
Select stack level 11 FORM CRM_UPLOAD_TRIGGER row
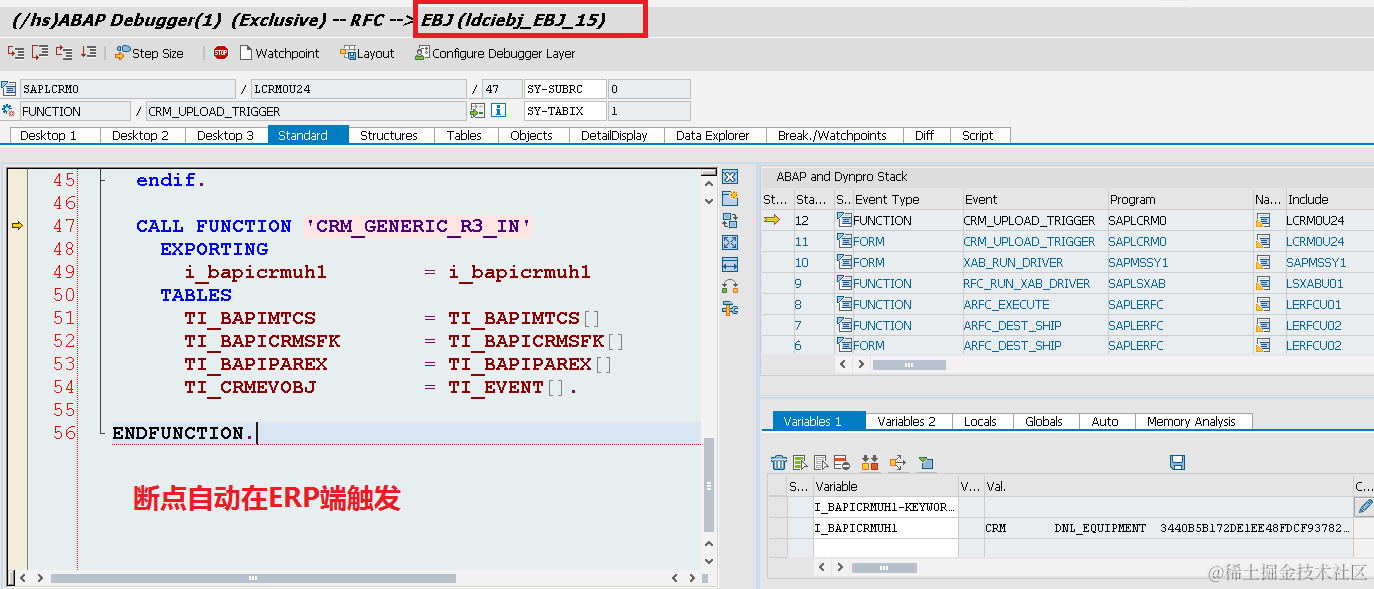coord(1067,241)
